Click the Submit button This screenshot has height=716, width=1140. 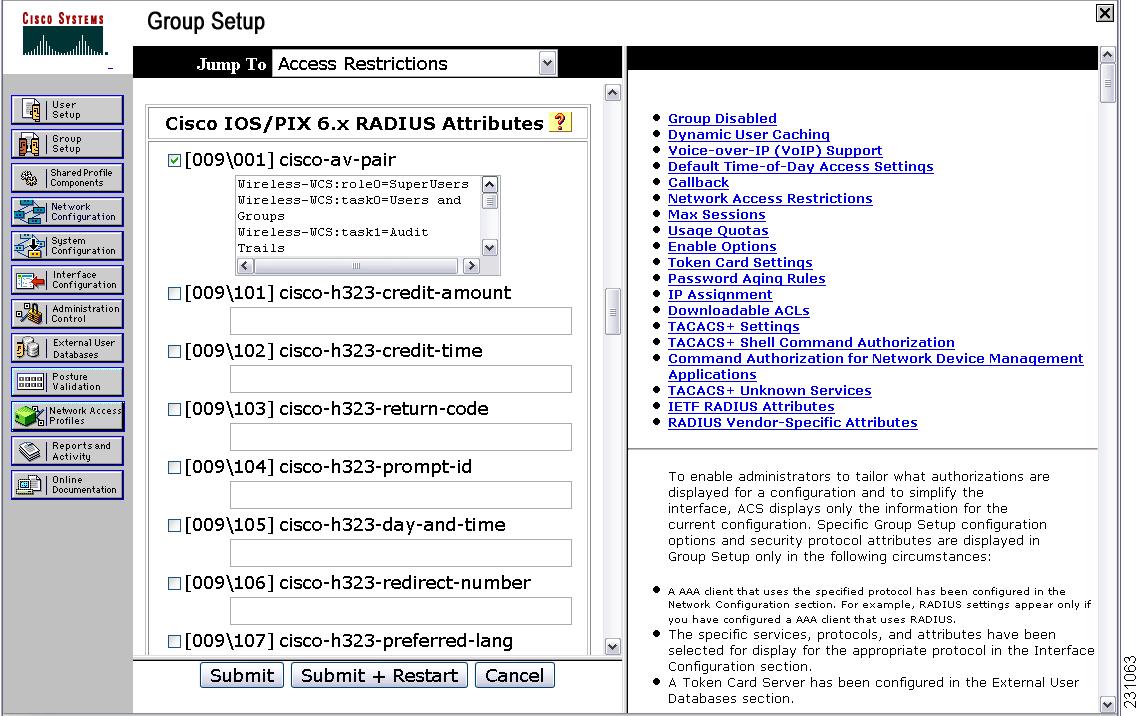click(242, 675)
